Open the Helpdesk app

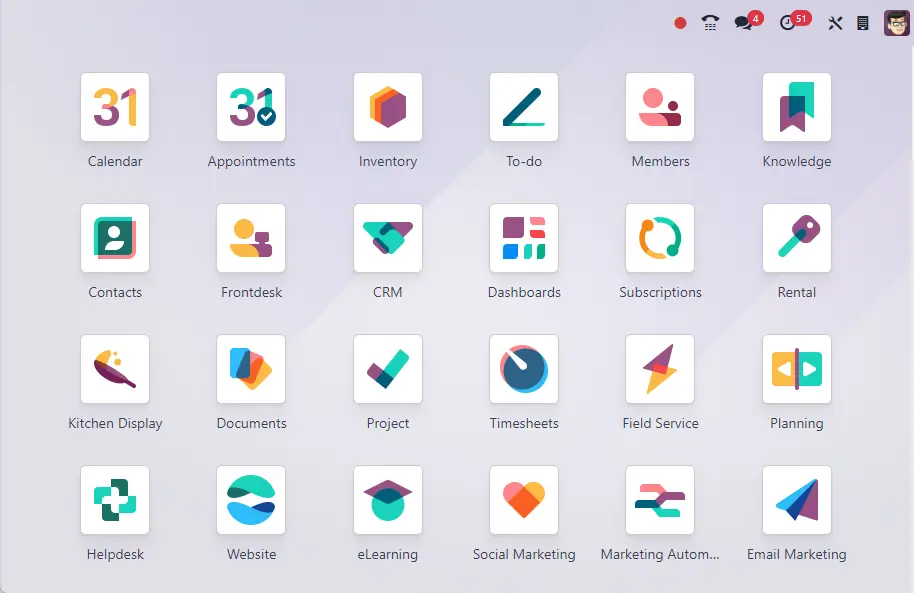click(x=115, y=500)
